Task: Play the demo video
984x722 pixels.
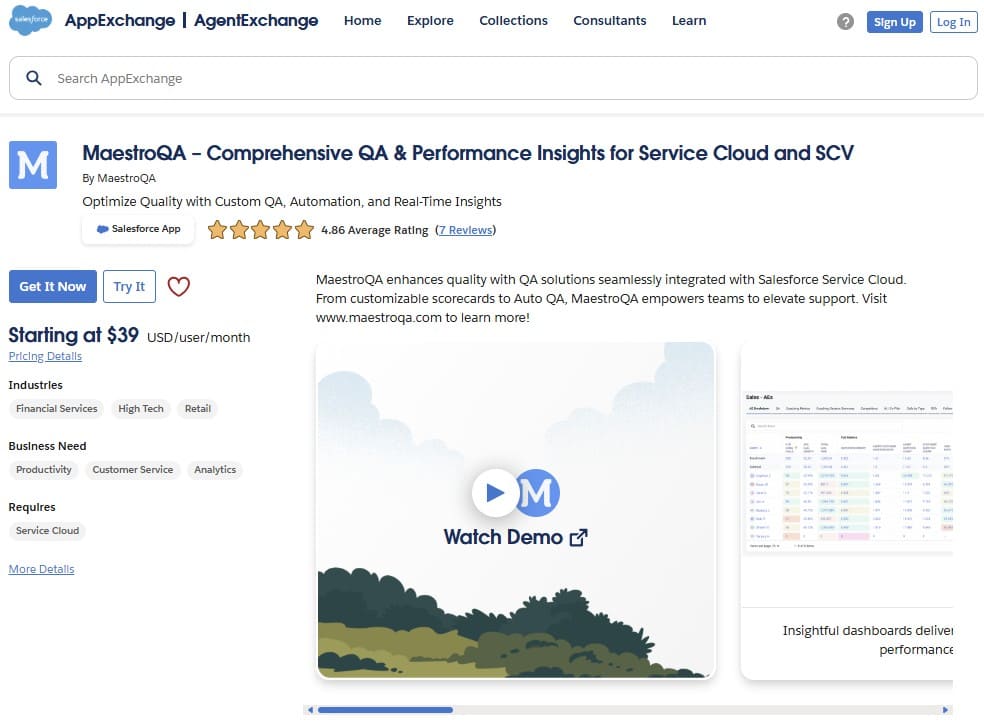Action: (x=495, y=493)
